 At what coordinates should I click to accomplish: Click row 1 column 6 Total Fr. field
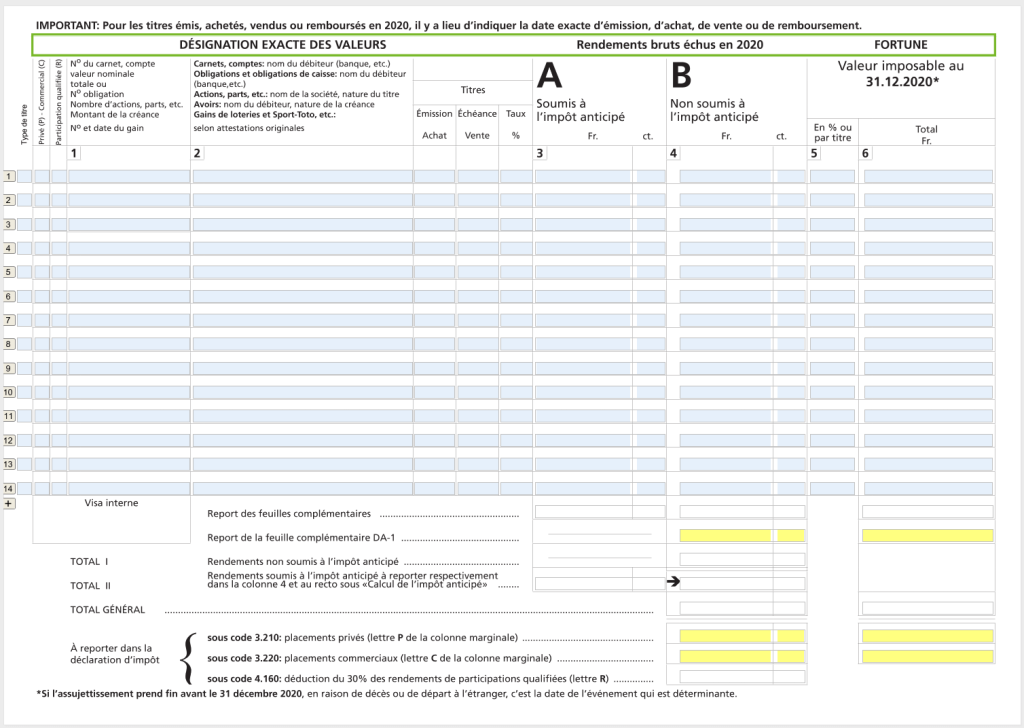pos(928,176)
